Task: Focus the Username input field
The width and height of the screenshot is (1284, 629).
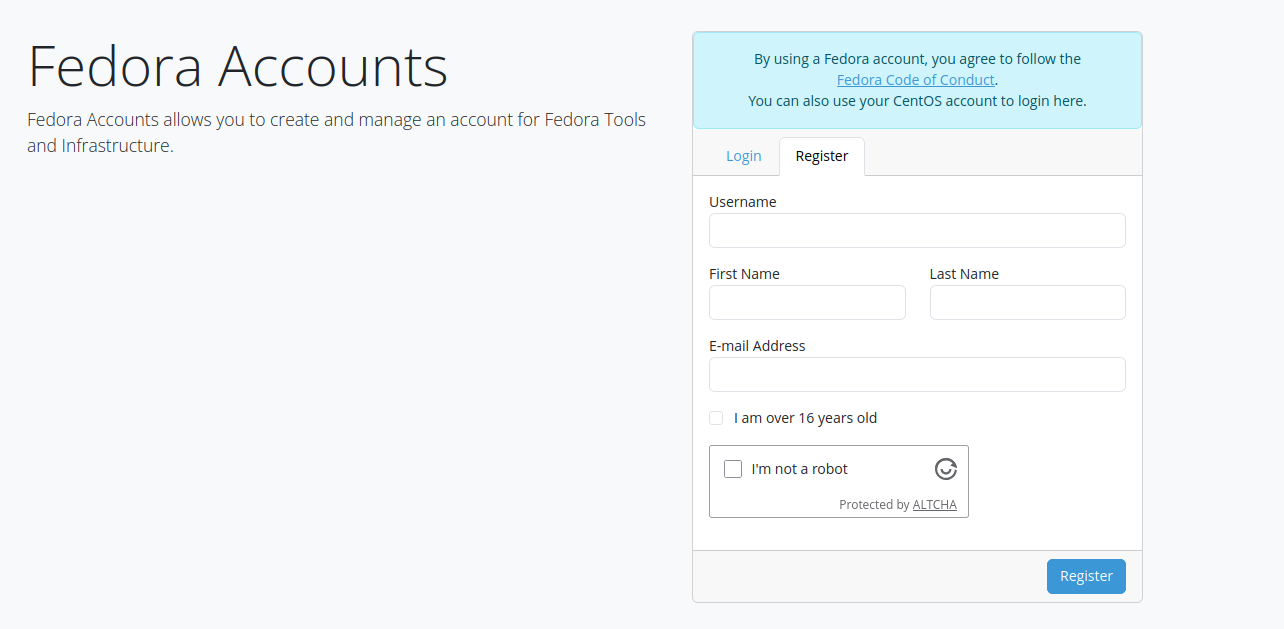Action: point(917,230)
